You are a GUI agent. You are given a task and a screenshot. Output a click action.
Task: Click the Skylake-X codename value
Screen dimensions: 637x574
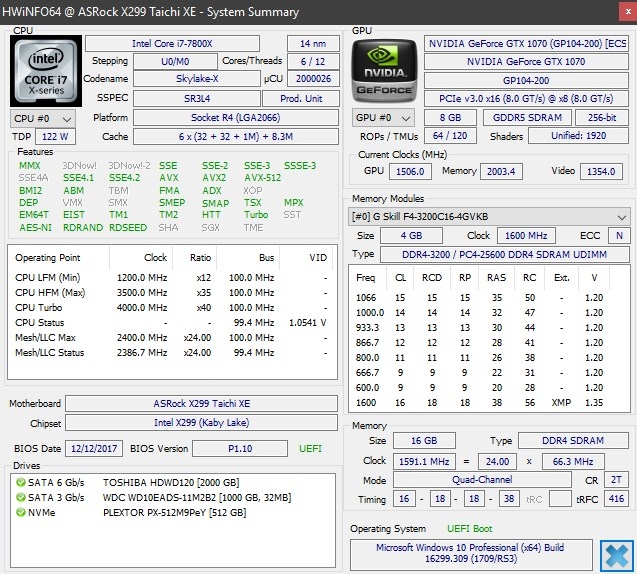click(197, 79)
